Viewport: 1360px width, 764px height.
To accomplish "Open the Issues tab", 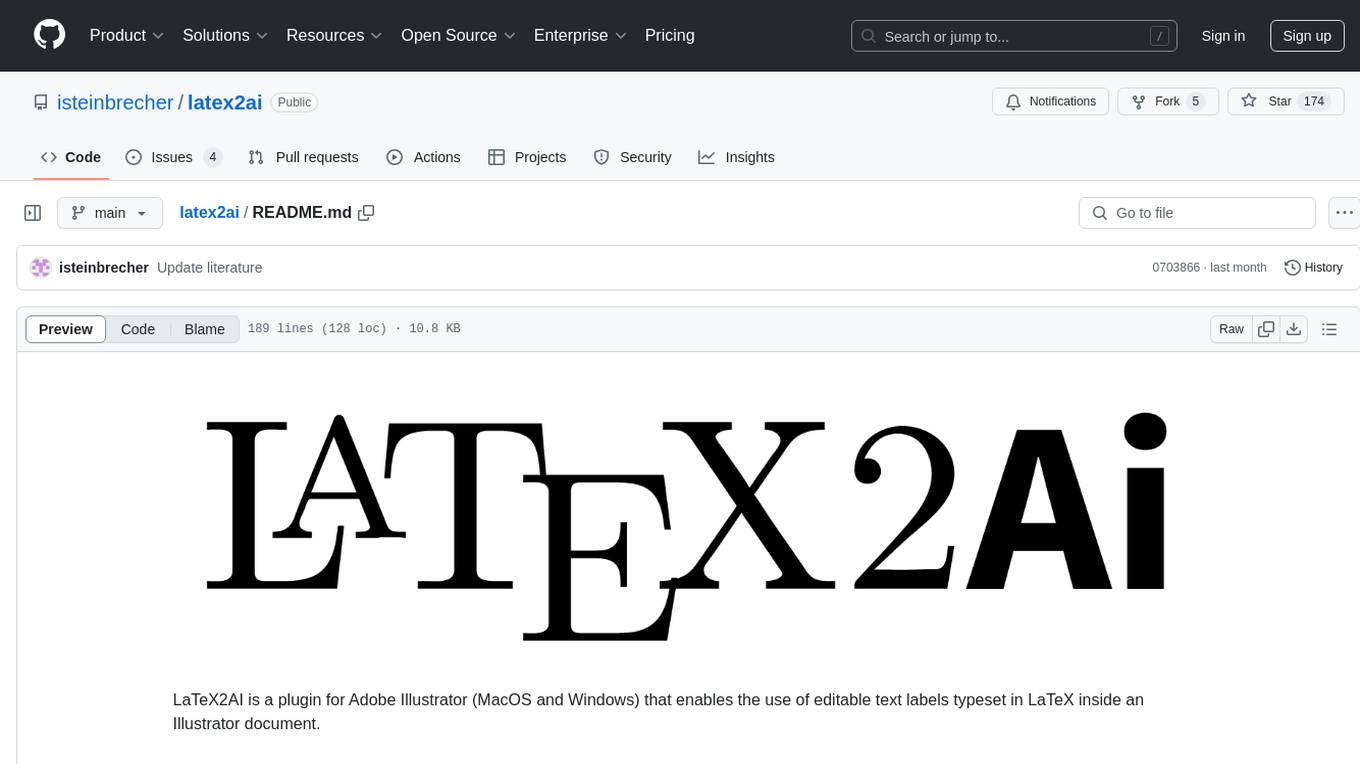I will point(173,157).
